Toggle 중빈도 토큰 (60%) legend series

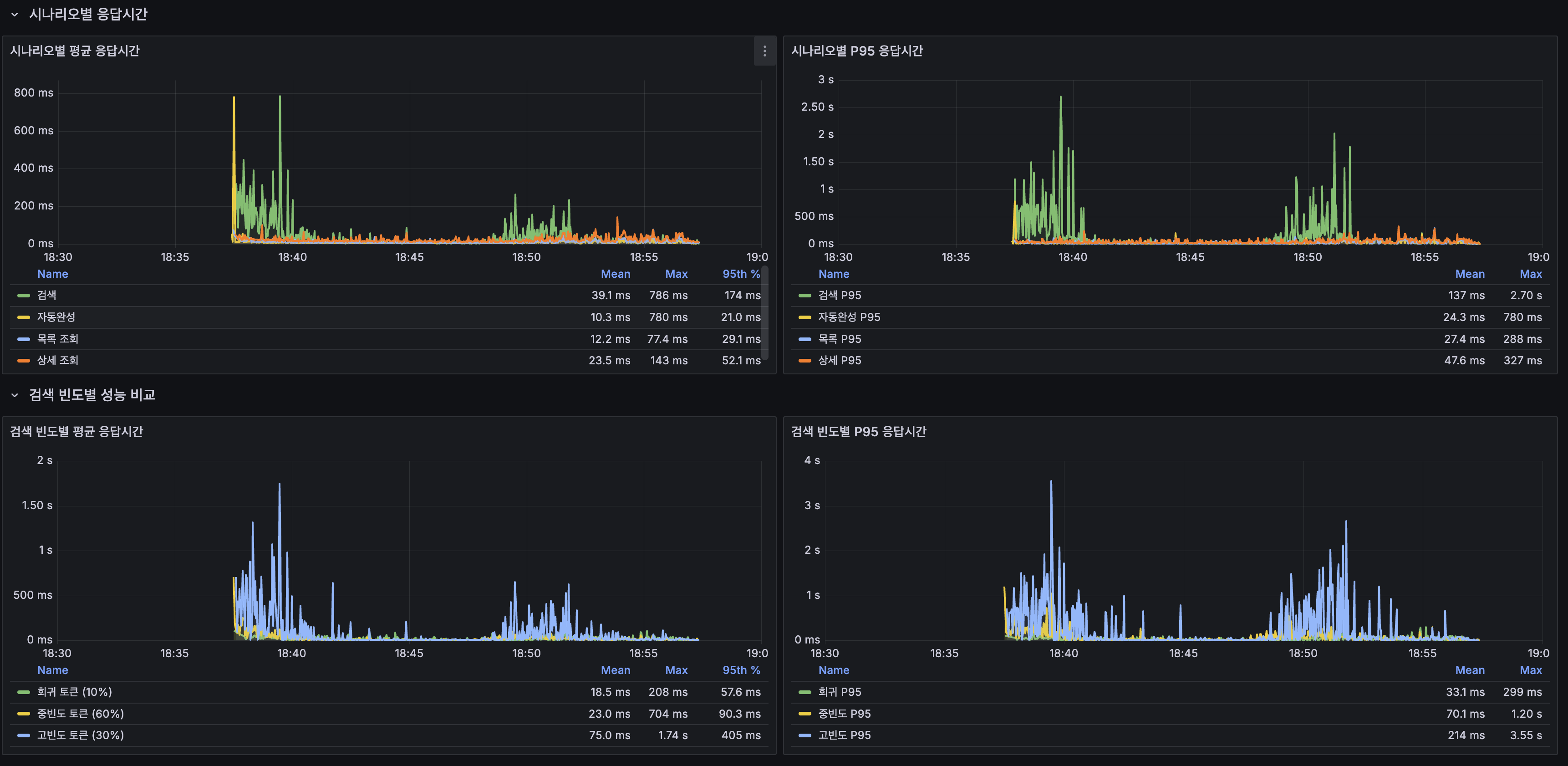tap(80, 714)
